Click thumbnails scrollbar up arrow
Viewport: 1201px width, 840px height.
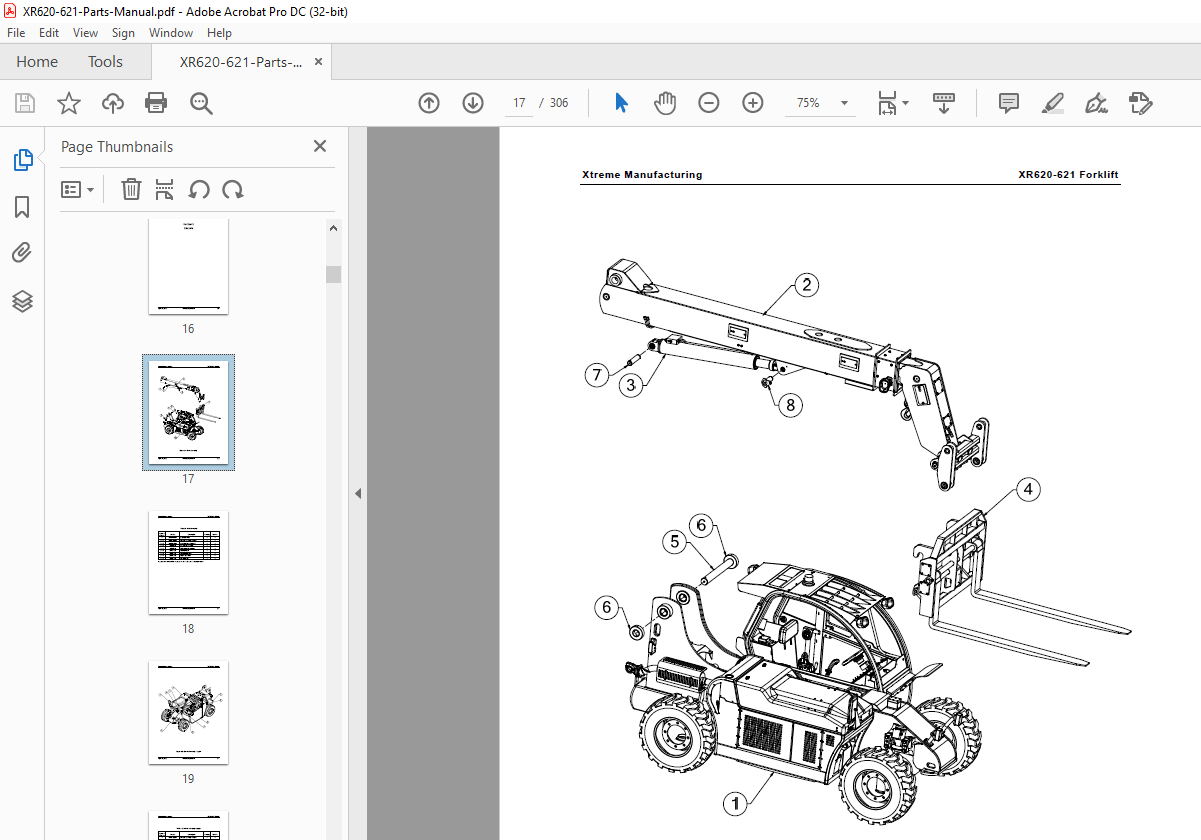click(334, 228)
